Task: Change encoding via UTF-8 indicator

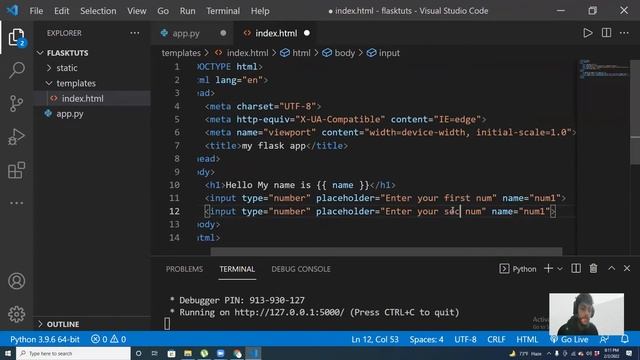Action: [465, 339]
